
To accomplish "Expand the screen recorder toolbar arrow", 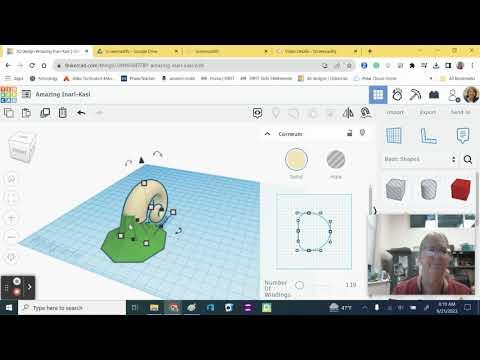I will [30, 287].
